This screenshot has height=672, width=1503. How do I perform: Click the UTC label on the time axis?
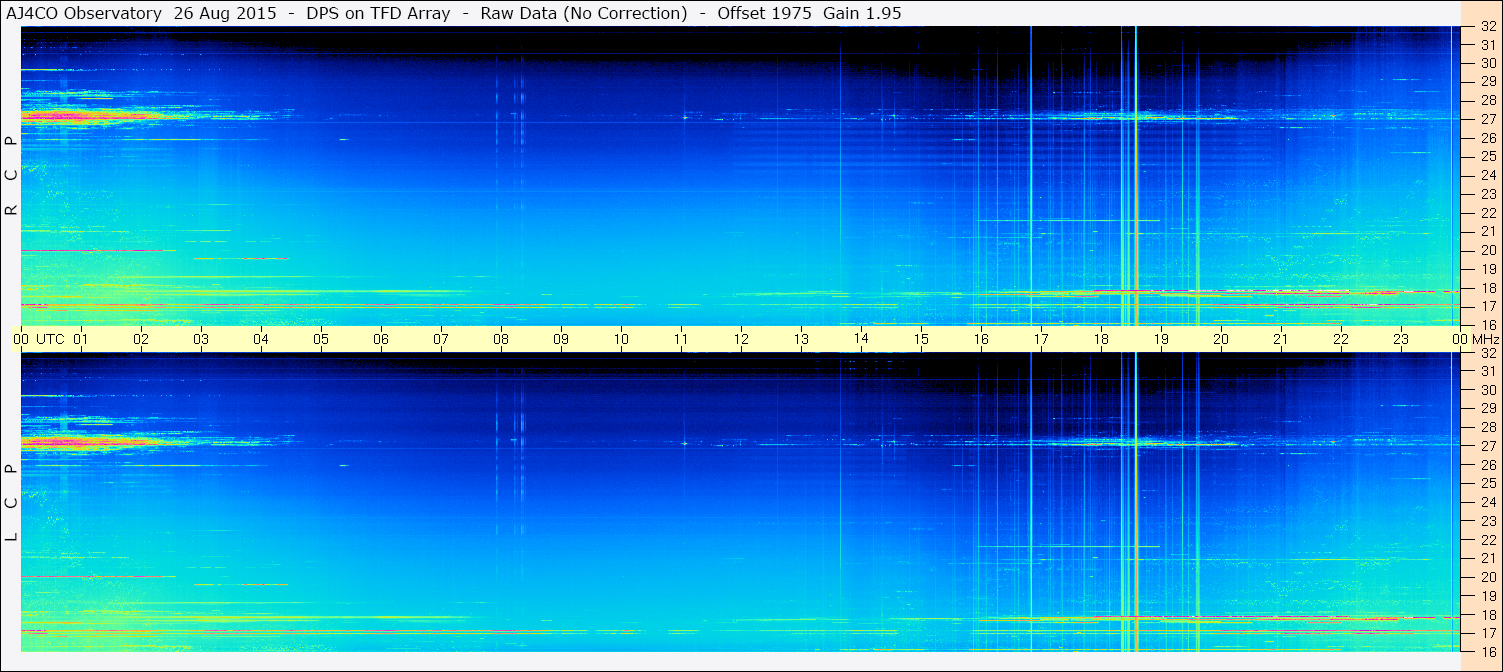point(50,339)
